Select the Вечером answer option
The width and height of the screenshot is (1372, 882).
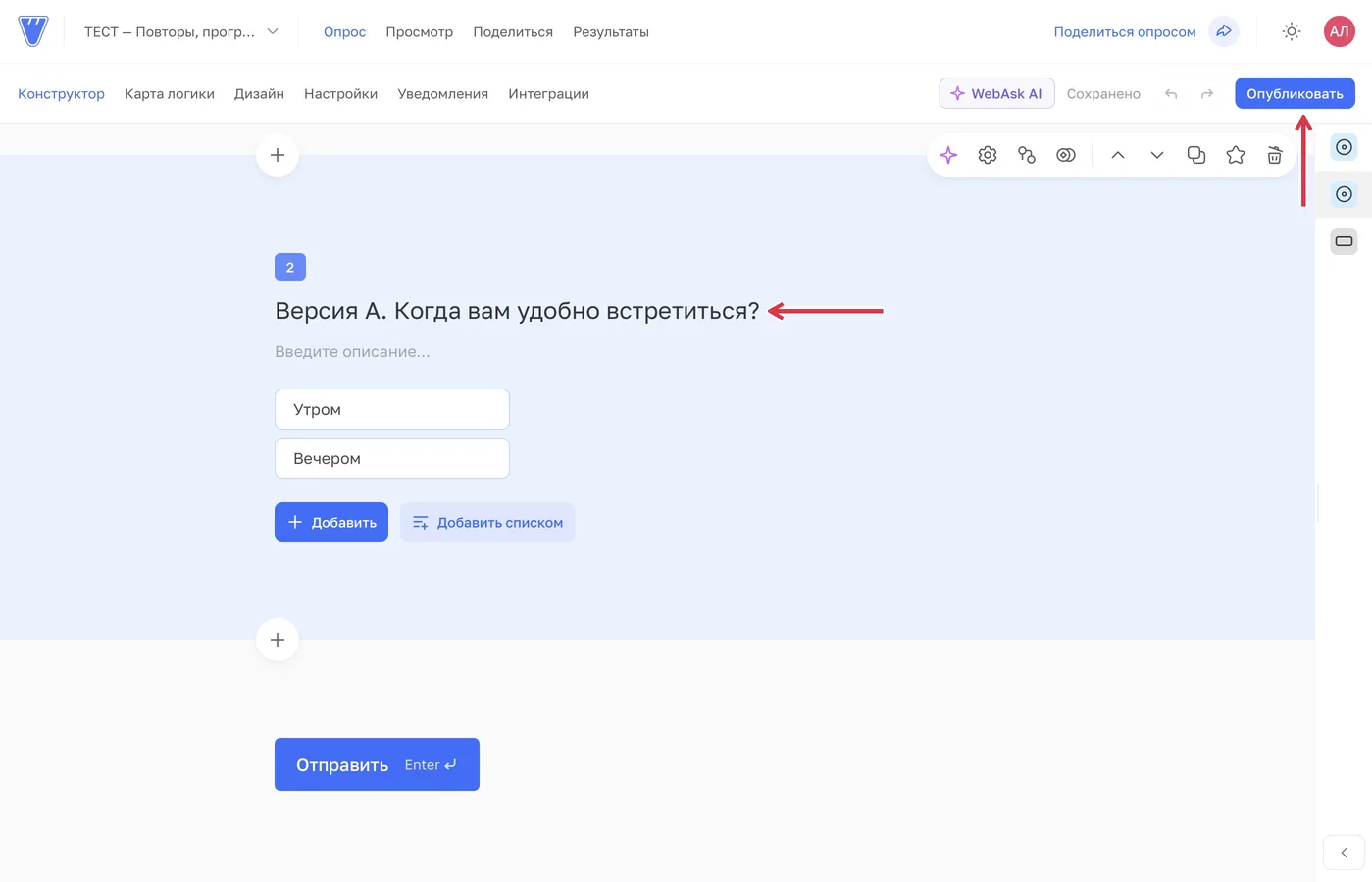392,458
